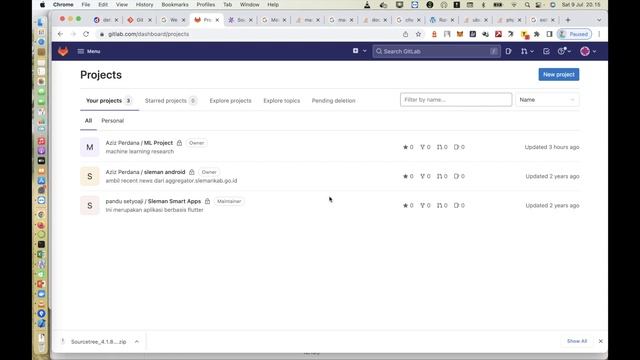Click the Filter by name field
This screenshot has width=640, height=360.
(x=456, y=100)
